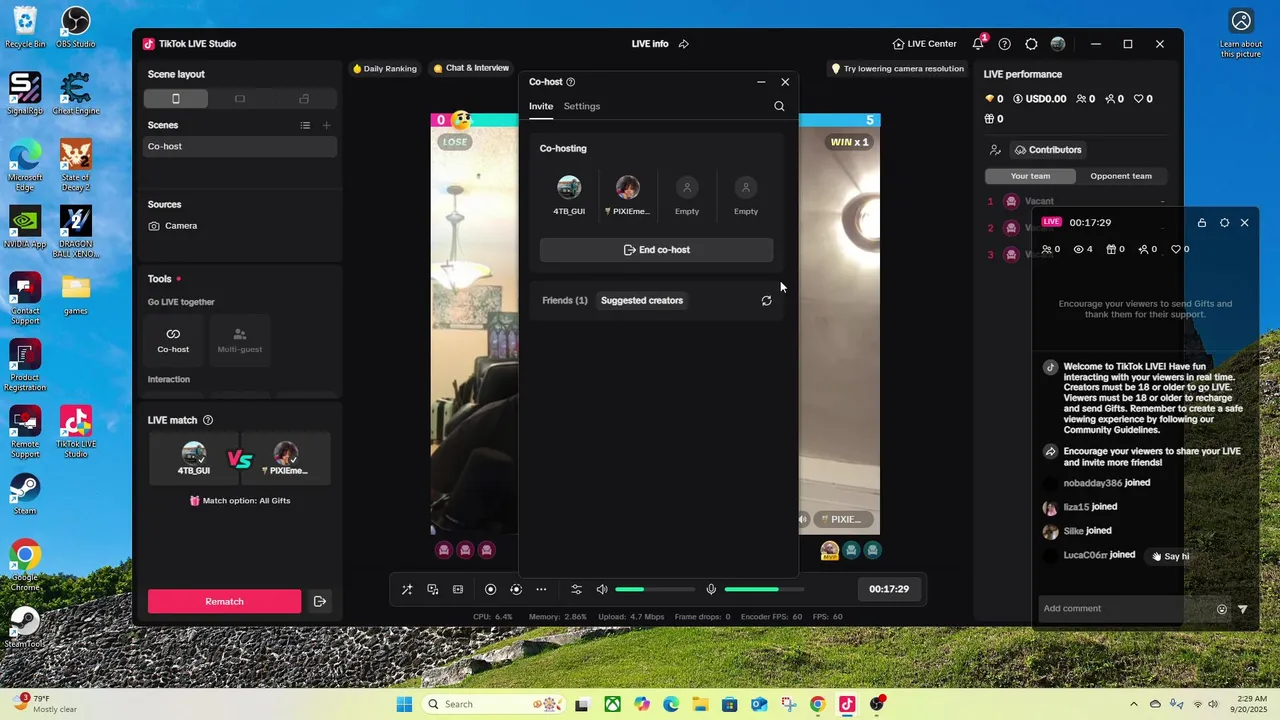Click the Multi-guest tool tile
This screenshot has height=720, width=1280.
pyautogui.click(x=240, y=340)
